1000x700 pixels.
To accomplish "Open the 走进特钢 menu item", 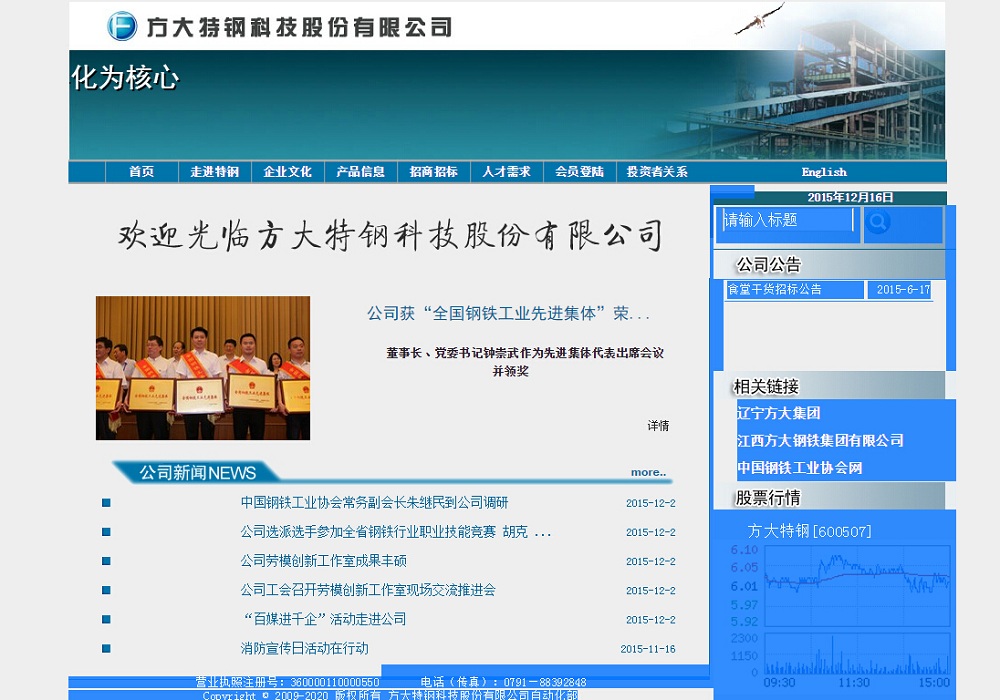I will (214, 171).
